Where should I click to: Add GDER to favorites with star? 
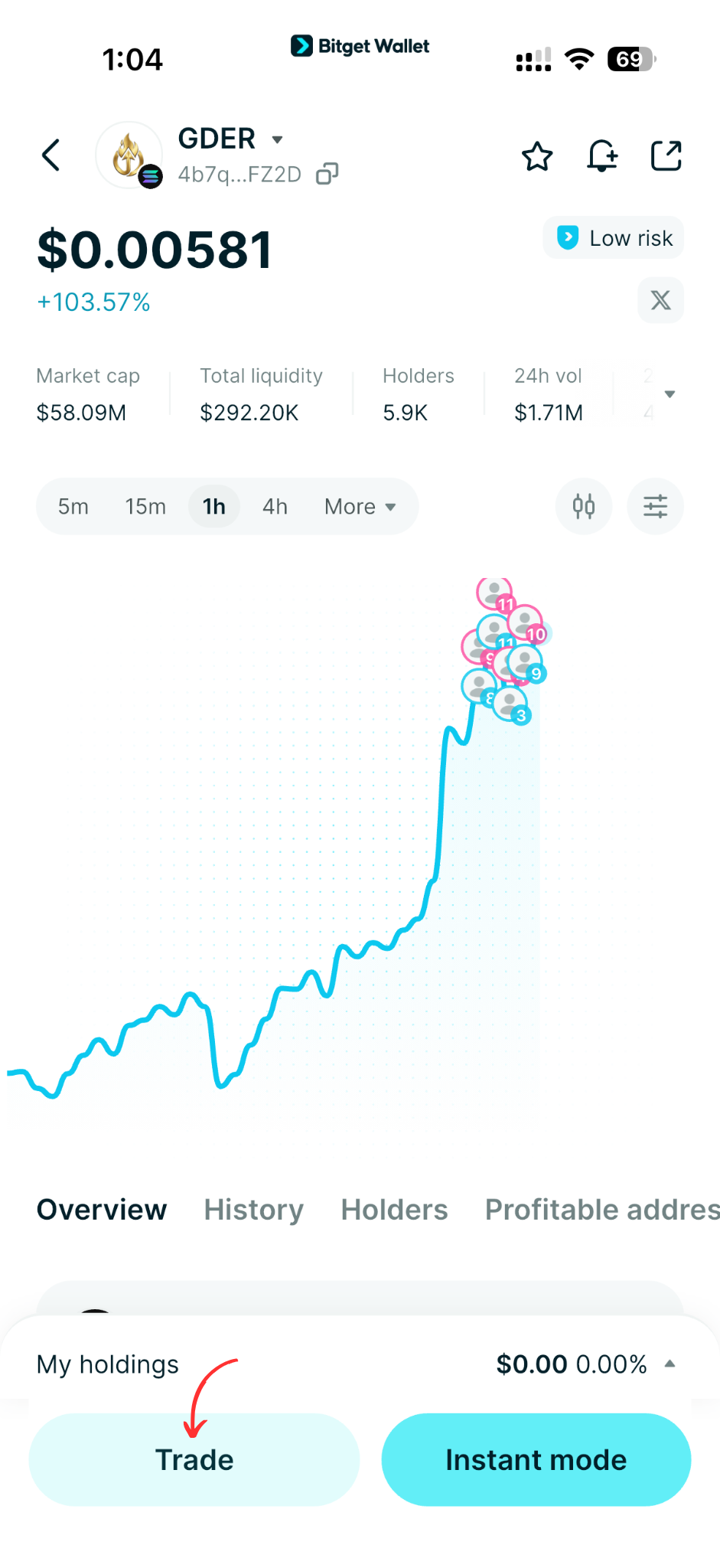tap(537, 156)
